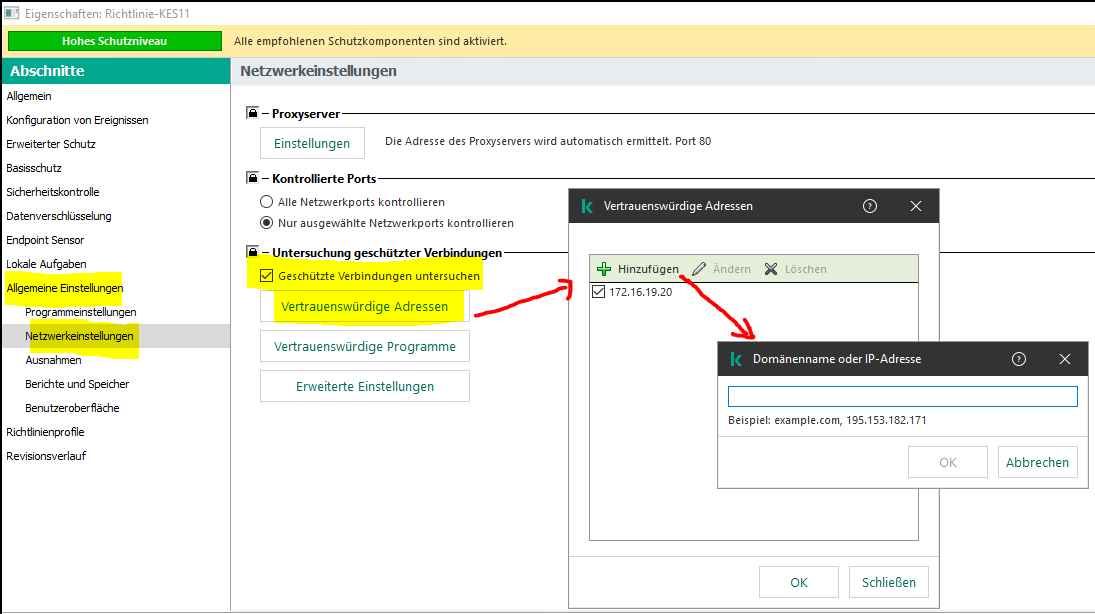Open Richtlinienprofile in the sidebar
1095x614 pixels.
coord(45,432)
